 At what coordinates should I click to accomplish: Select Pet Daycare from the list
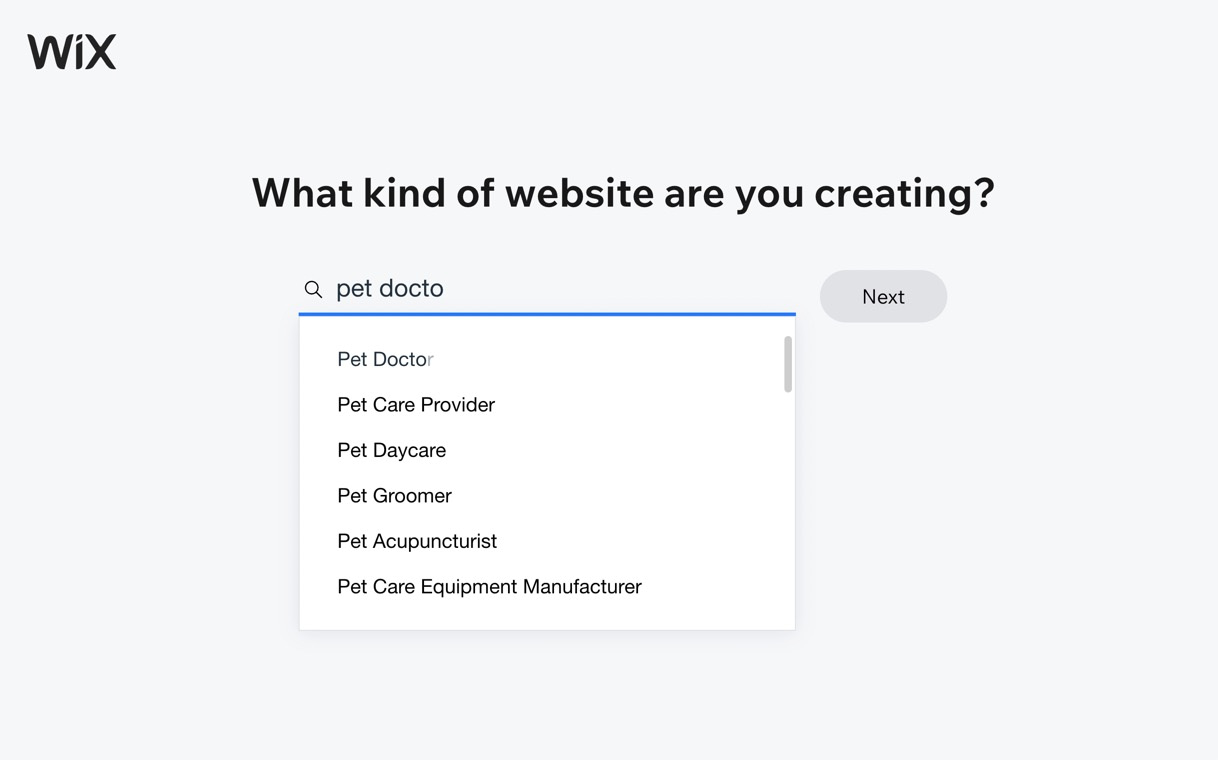391,450
